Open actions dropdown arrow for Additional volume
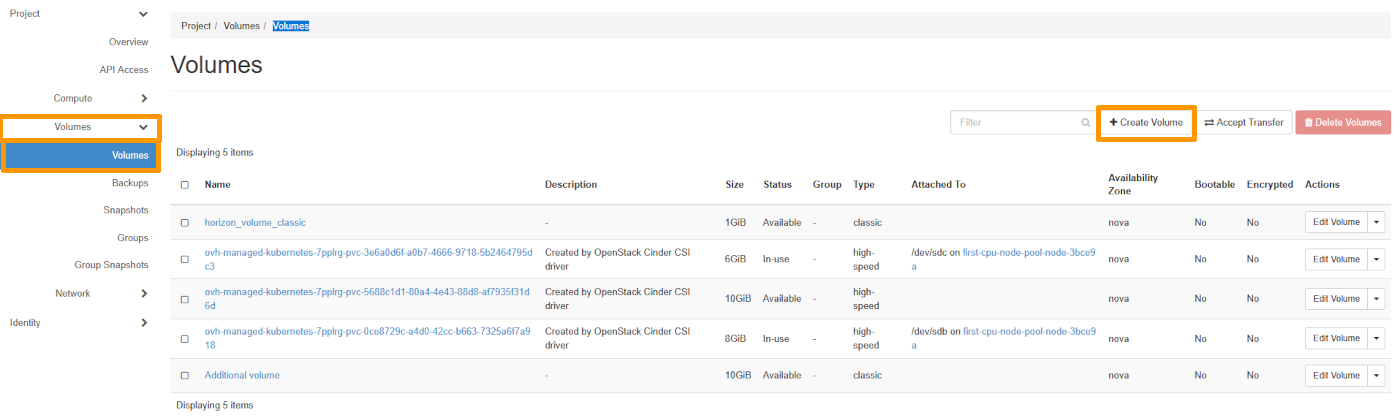1400x418 pixels. point(1377,375)
